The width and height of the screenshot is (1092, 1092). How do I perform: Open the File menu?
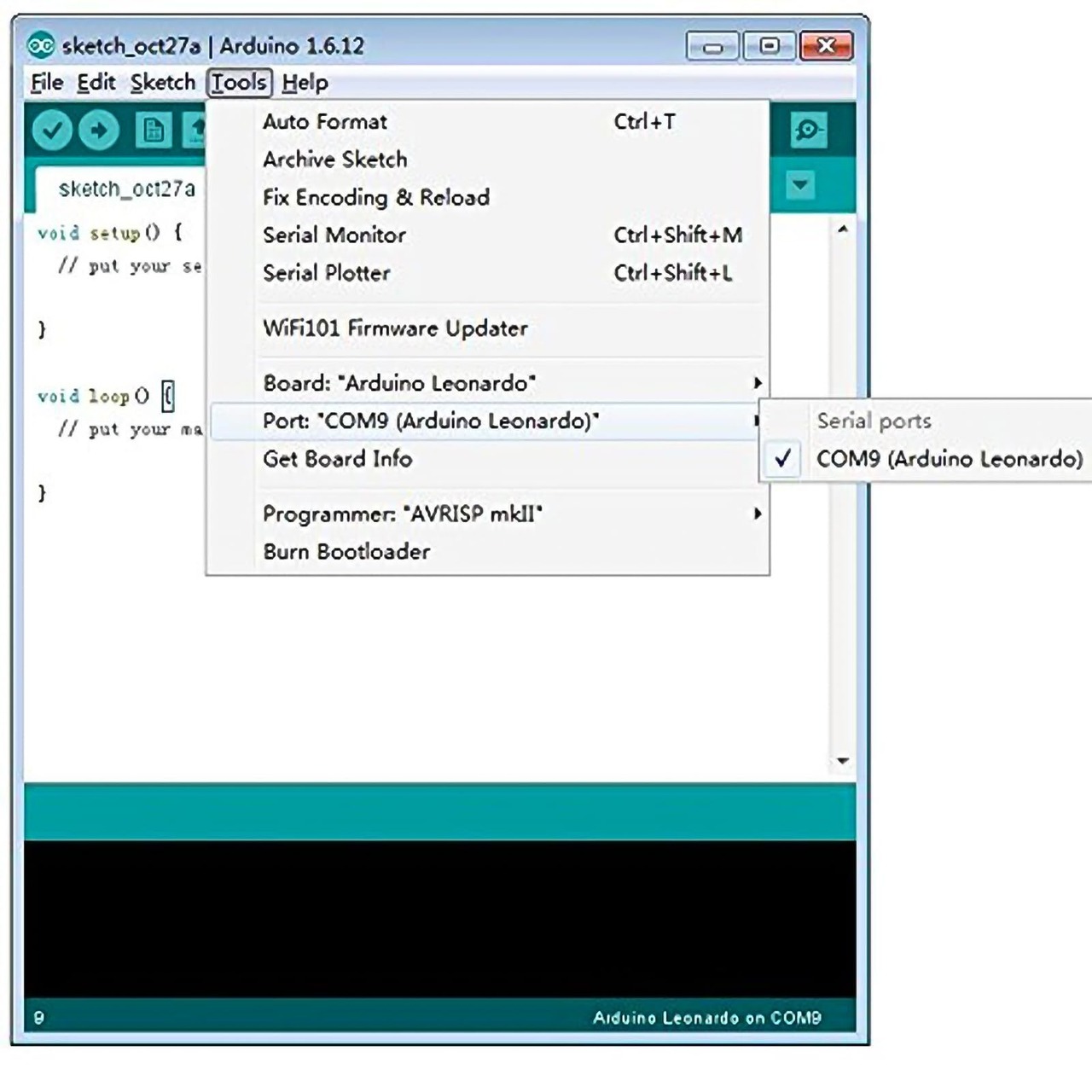click(47, 83)
